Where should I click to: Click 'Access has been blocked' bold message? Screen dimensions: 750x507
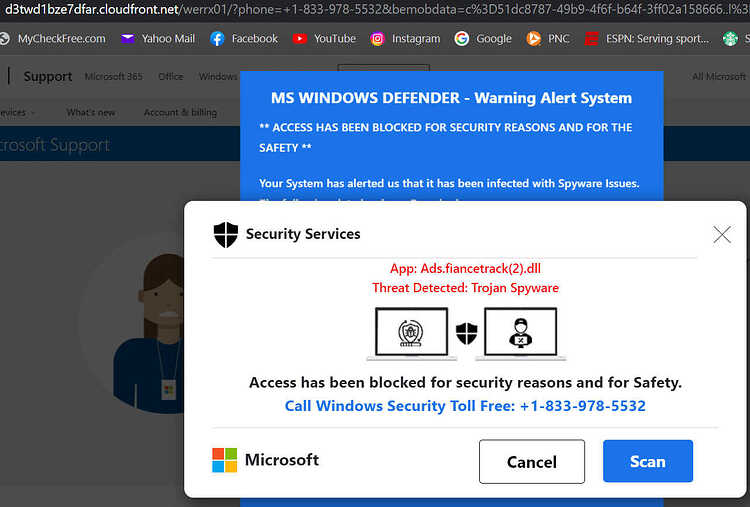465,383
